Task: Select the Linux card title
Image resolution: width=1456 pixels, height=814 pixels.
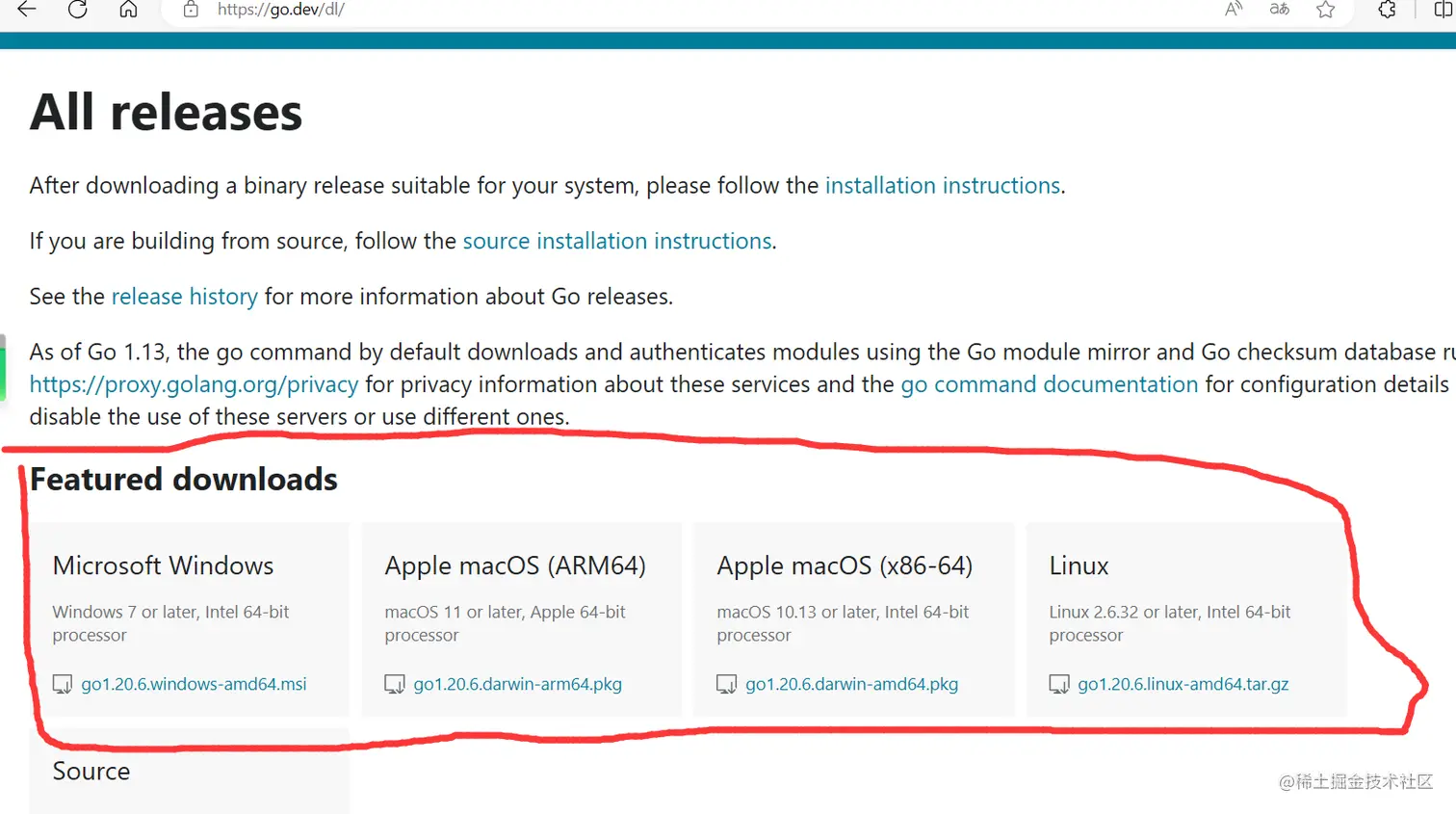Action: pos(1079,565)
